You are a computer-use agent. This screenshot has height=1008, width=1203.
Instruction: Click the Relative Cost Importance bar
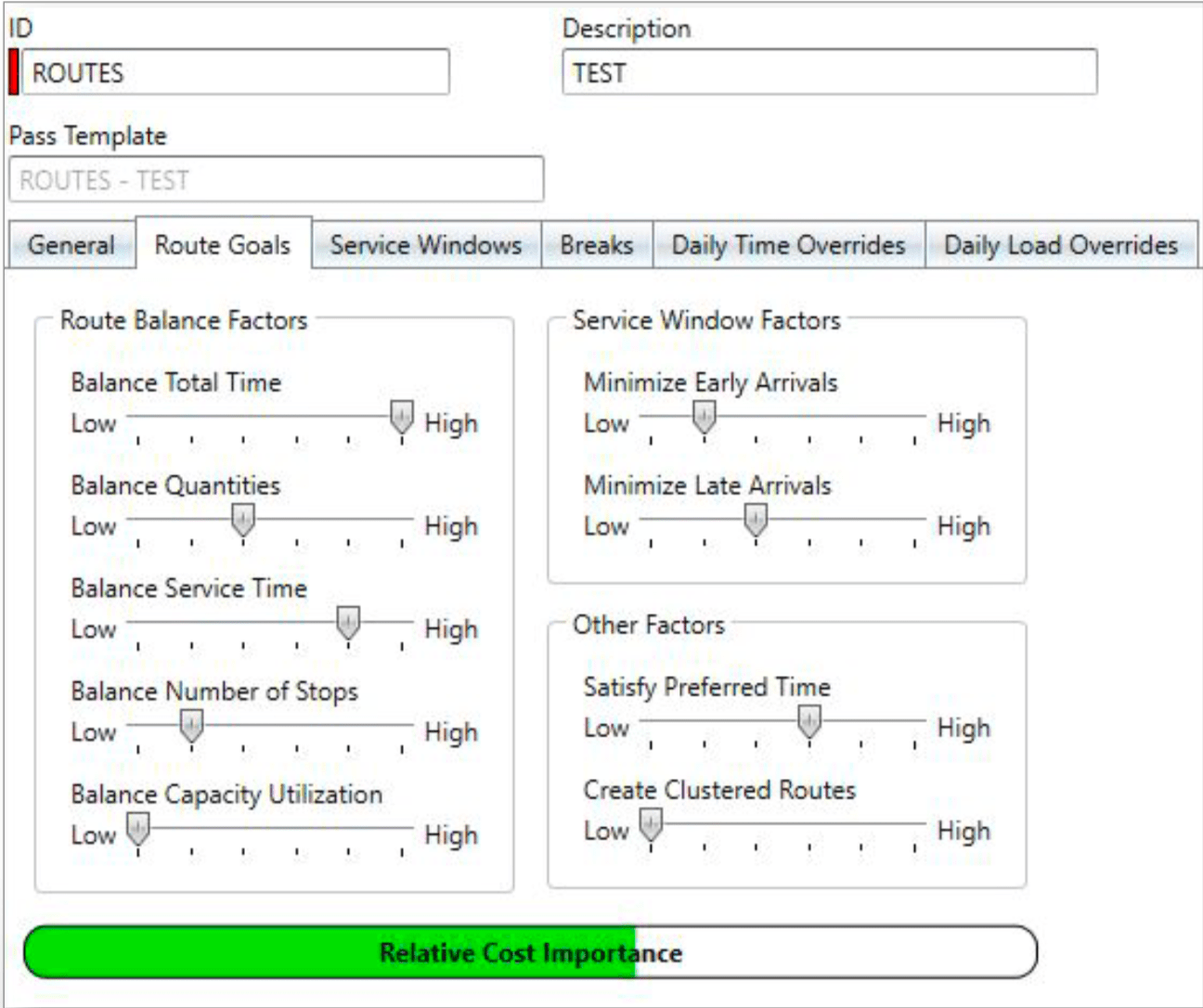pos(534,950)
